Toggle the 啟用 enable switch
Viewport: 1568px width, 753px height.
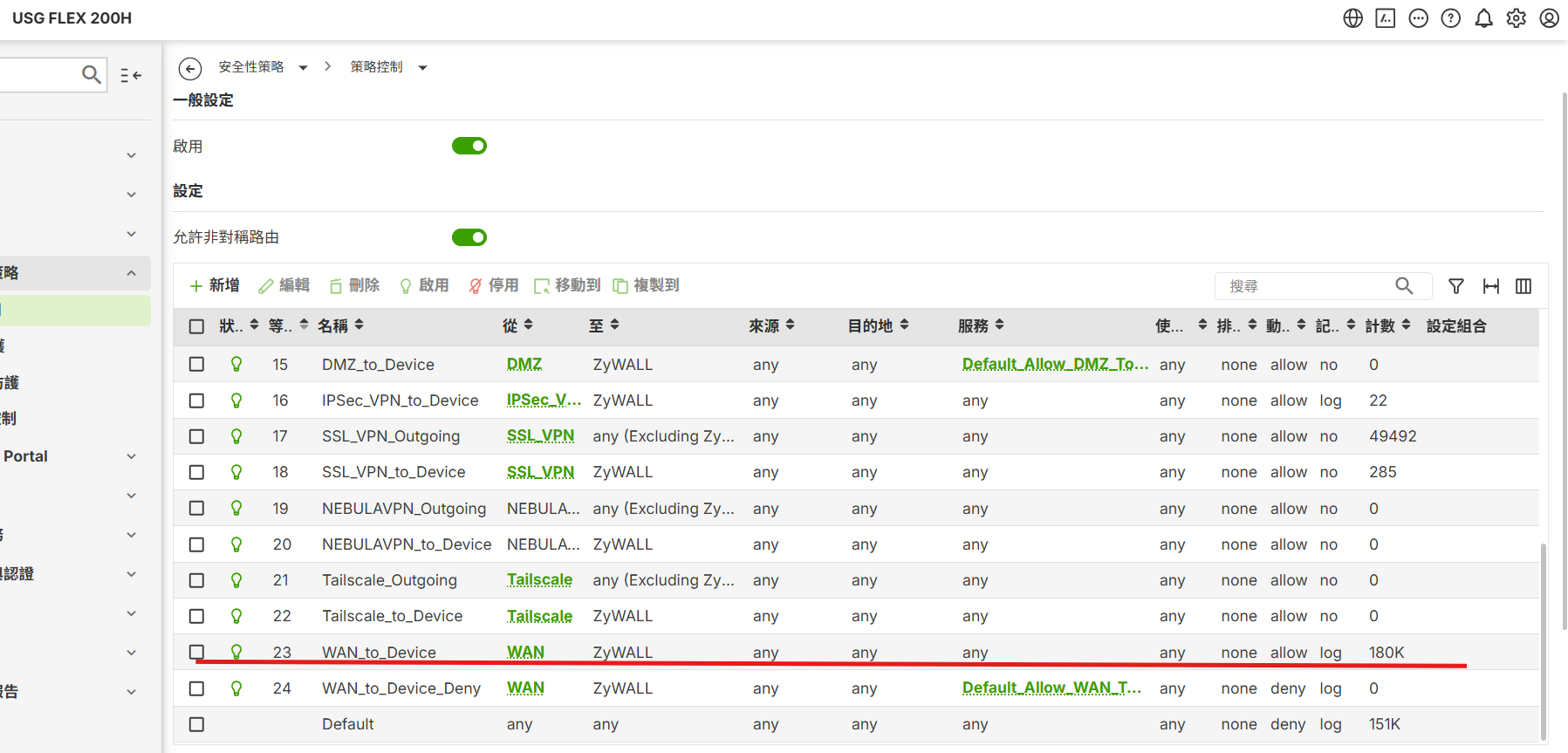coord(469,146)
